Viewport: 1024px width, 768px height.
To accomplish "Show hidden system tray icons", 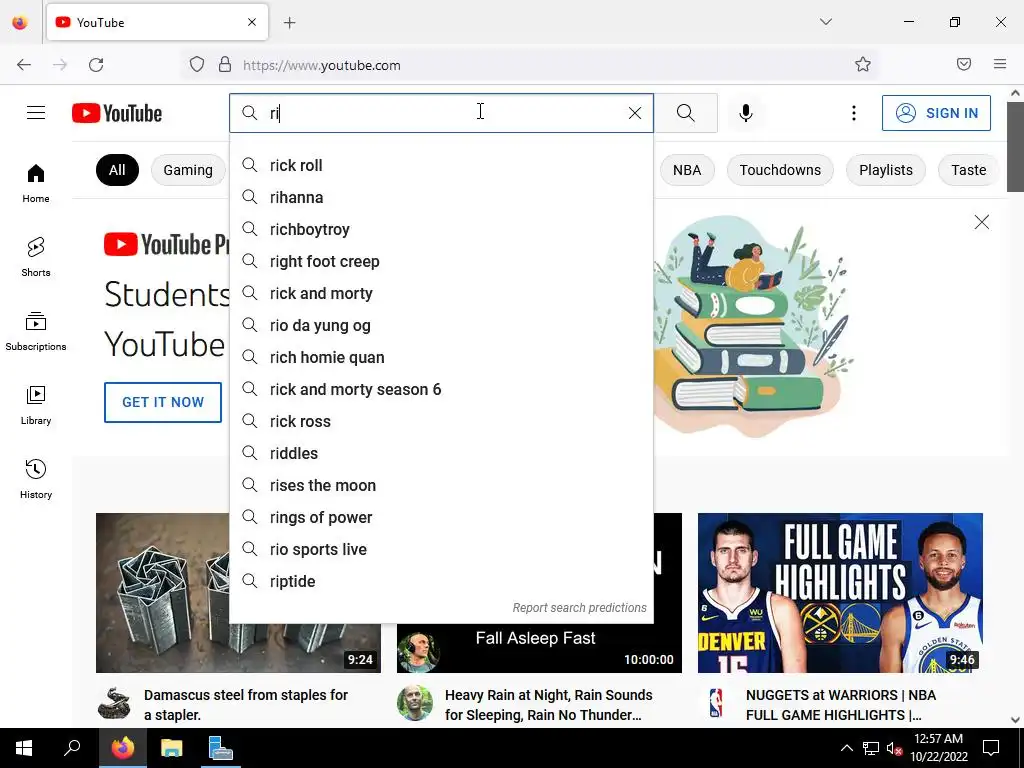I will tap(846, 748).
